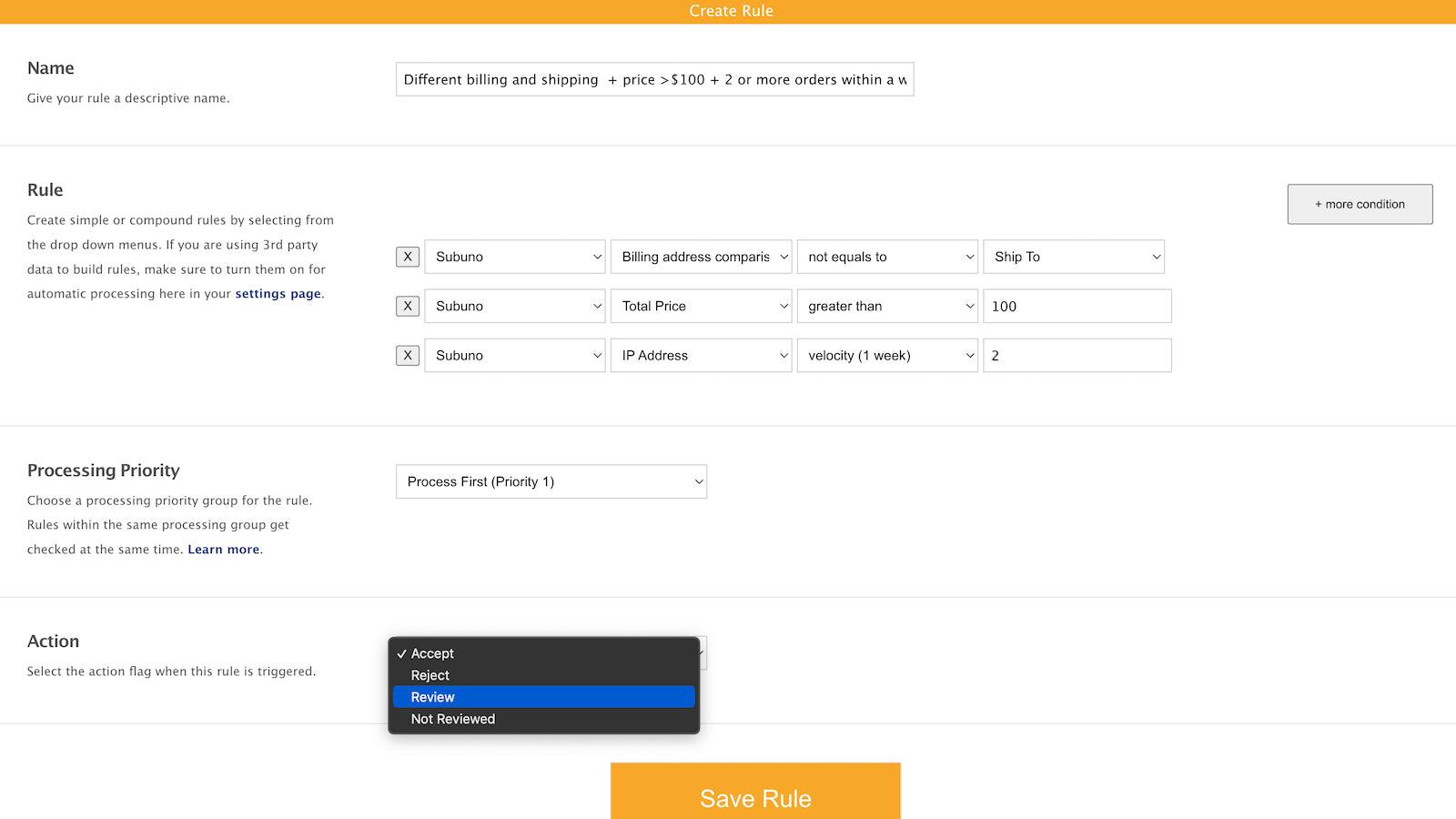The height and width of the screenshot is (819, 1456).
Task: Click the '+ more condition' button
Action: (x=1360, y=204)
